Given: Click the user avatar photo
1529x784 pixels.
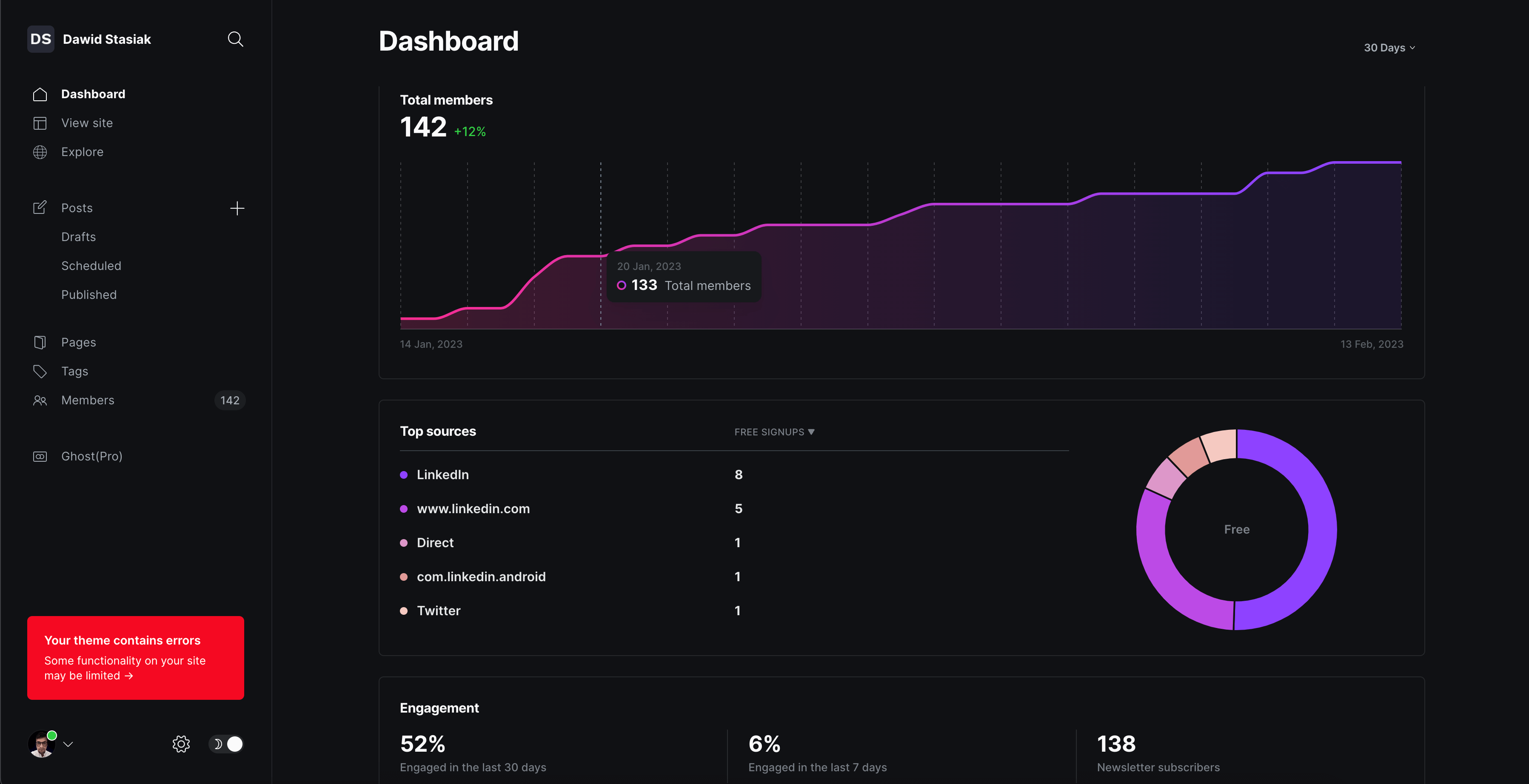Looking at the screenshot, I should pyautogui.click(x=42, y=744).
